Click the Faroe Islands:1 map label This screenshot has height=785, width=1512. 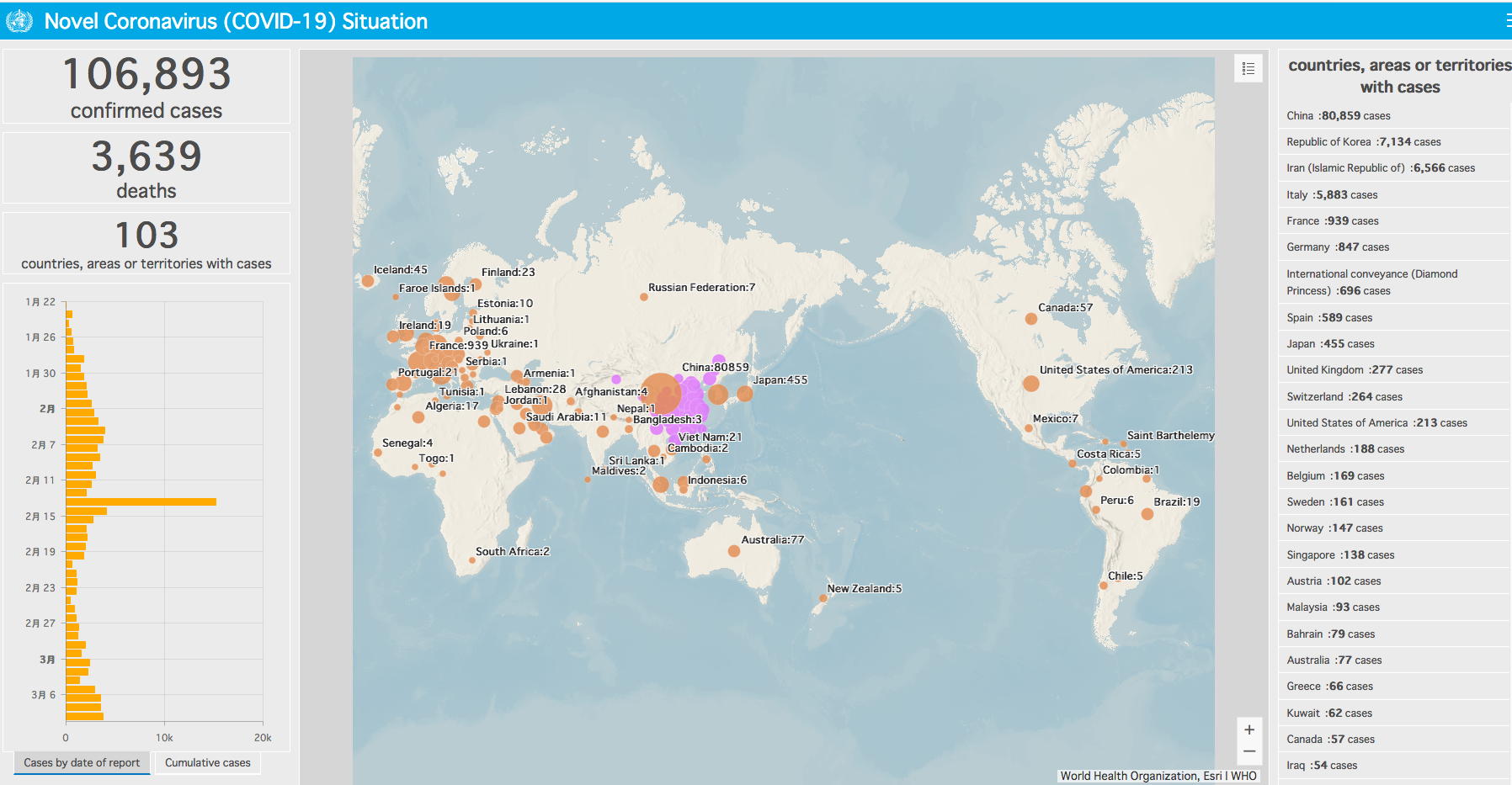(436, 289)
